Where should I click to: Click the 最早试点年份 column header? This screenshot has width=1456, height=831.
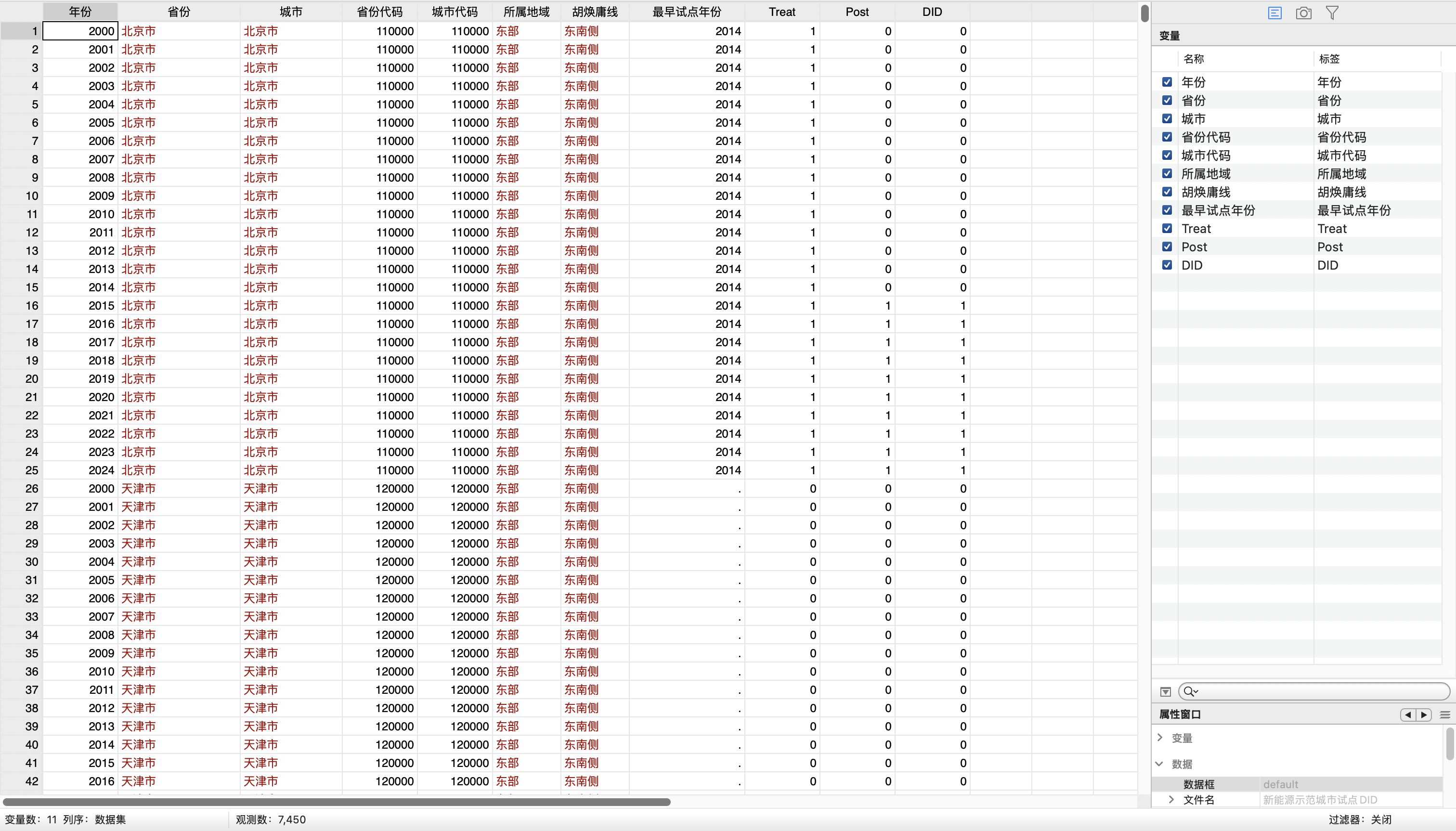(686, 12)
